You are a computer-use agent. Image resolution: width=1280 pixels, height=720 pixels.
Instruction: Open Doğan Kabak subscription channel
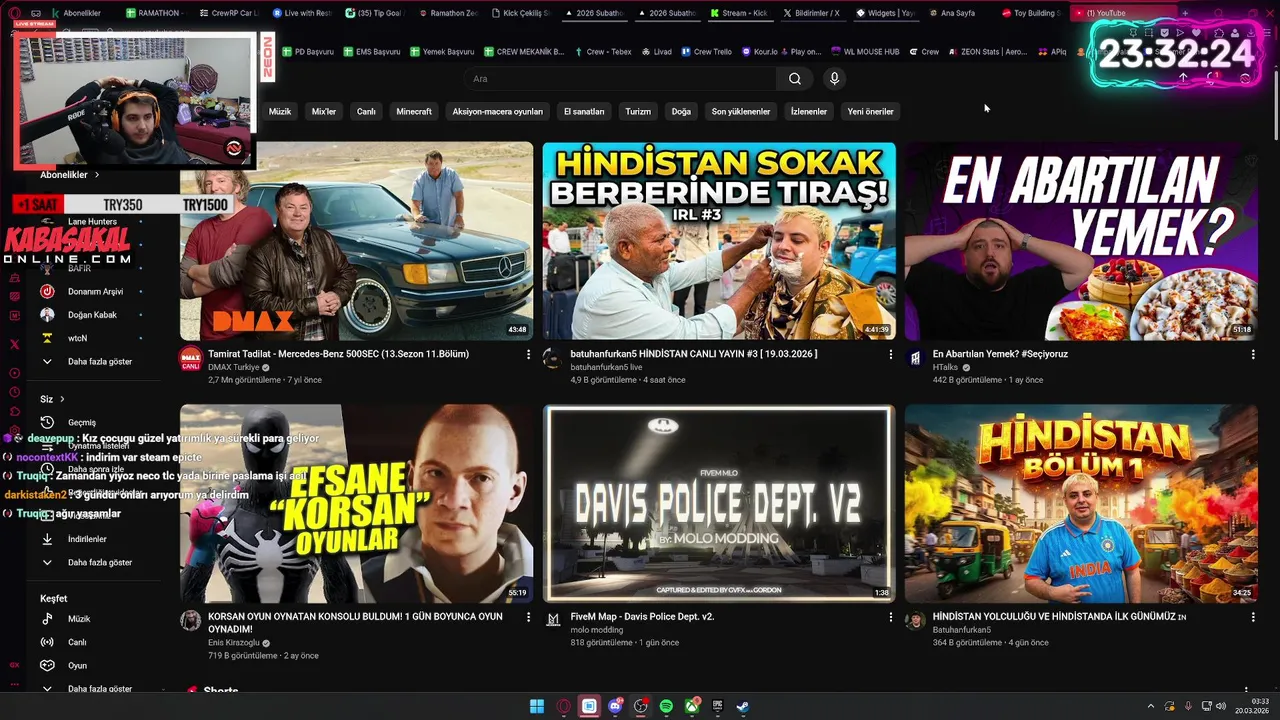pyautogui.click(x=93, y=314)
